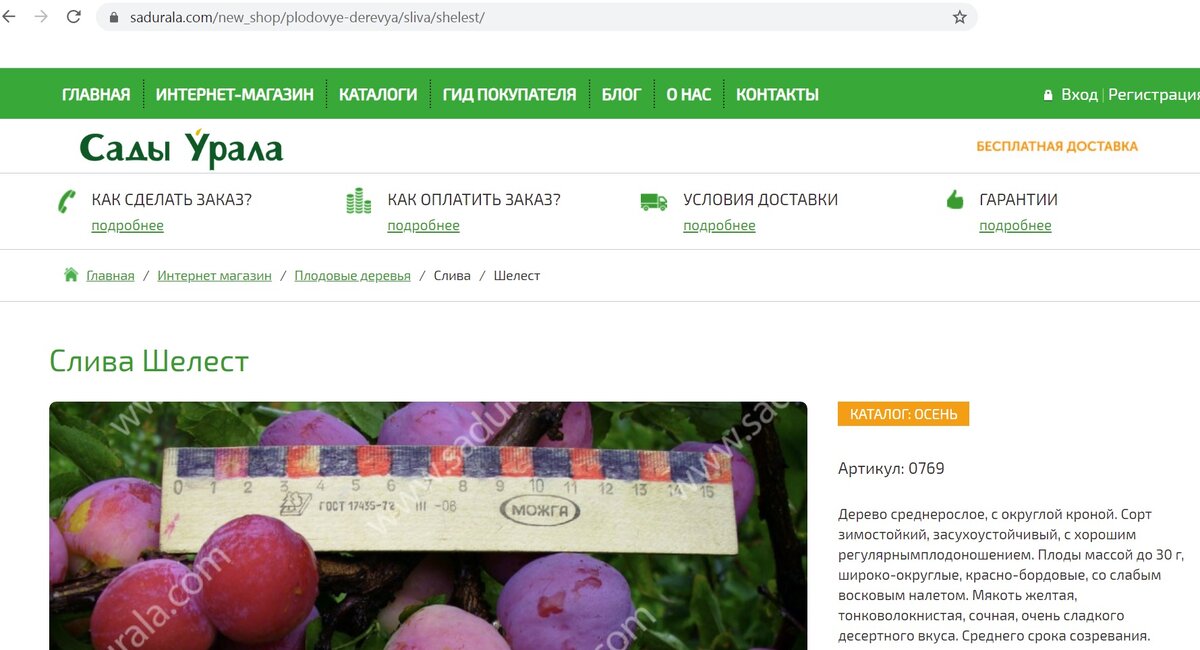
Task: Open ИНТЕРНЕТ-МАГАЗИН in the top menu
Action: 235,95
